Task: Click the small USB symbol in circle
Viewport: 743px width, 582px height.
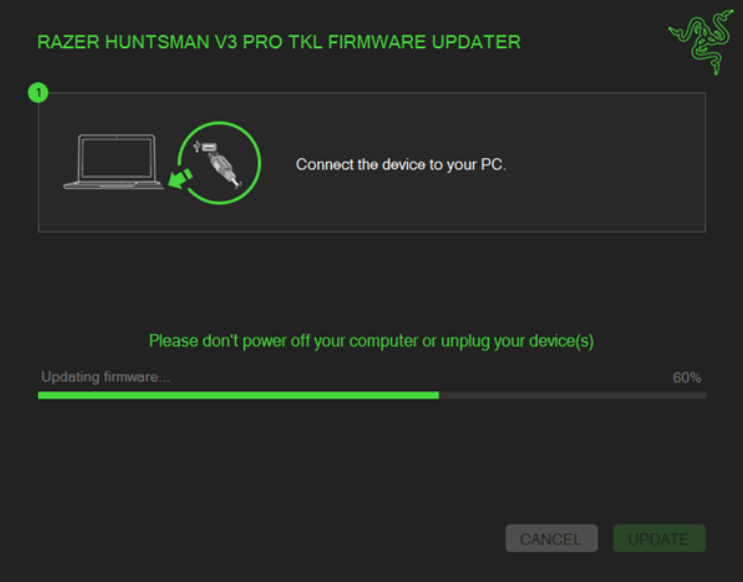Action: [197, 146]
